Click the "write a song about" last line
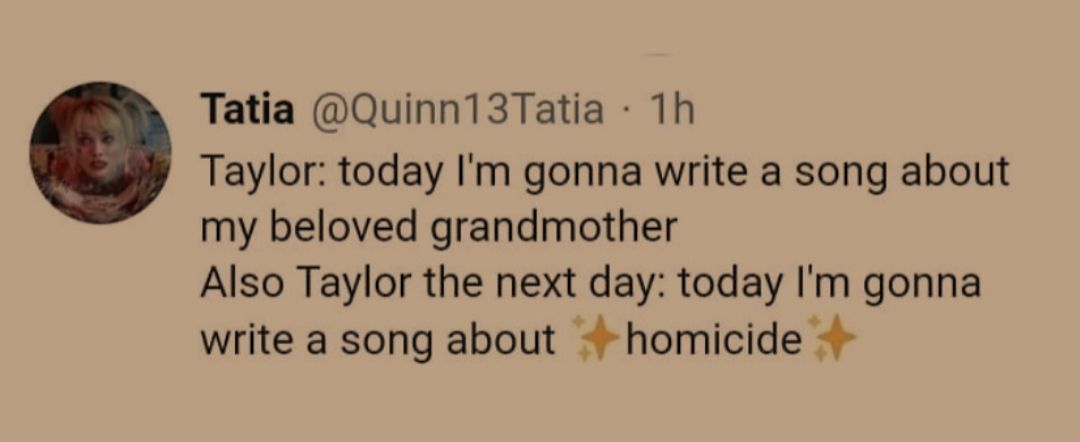This screenshot has width=1080, height=442. pyautogui.click(x=378, y=342)
